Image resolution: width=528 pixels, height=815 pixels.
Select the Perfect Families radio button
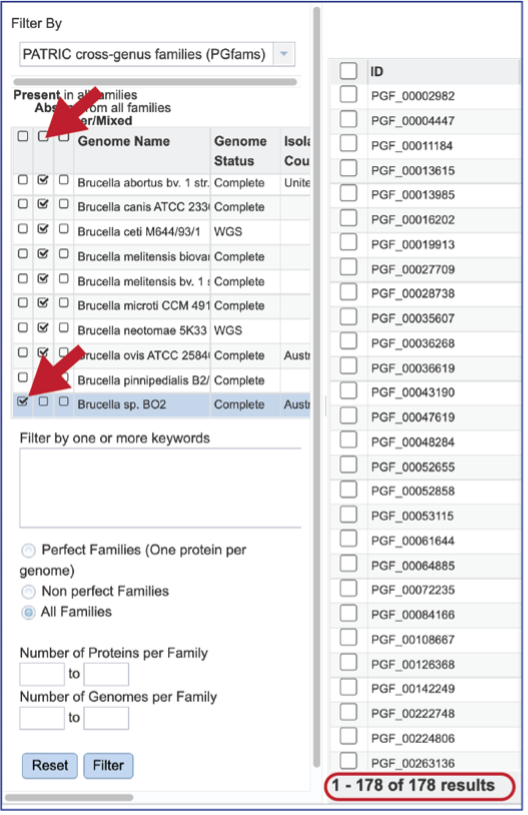click(x=29, y=550)
